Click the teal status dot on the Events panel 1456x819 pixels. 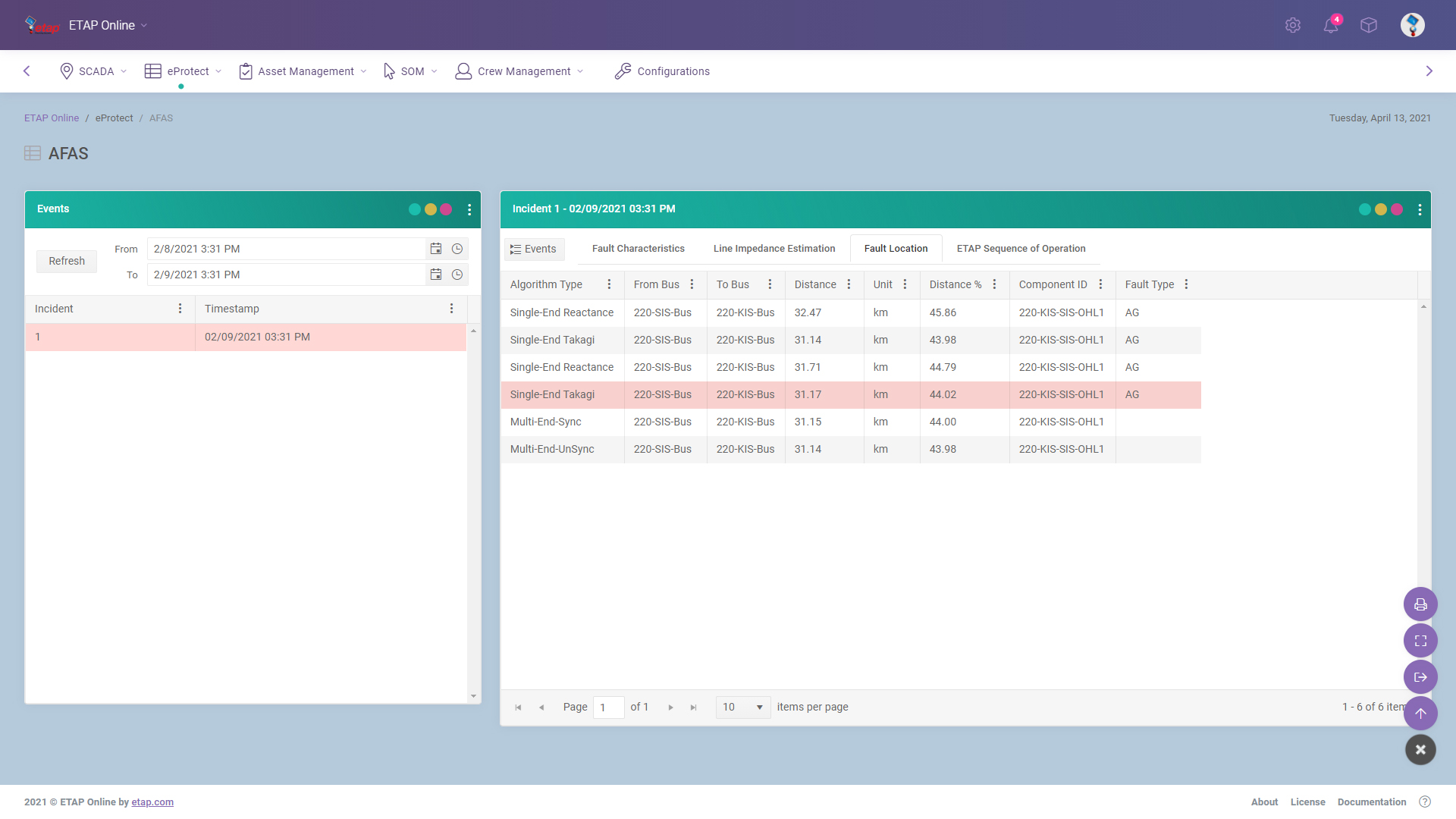pyautogui.click(x=414, y=209)
